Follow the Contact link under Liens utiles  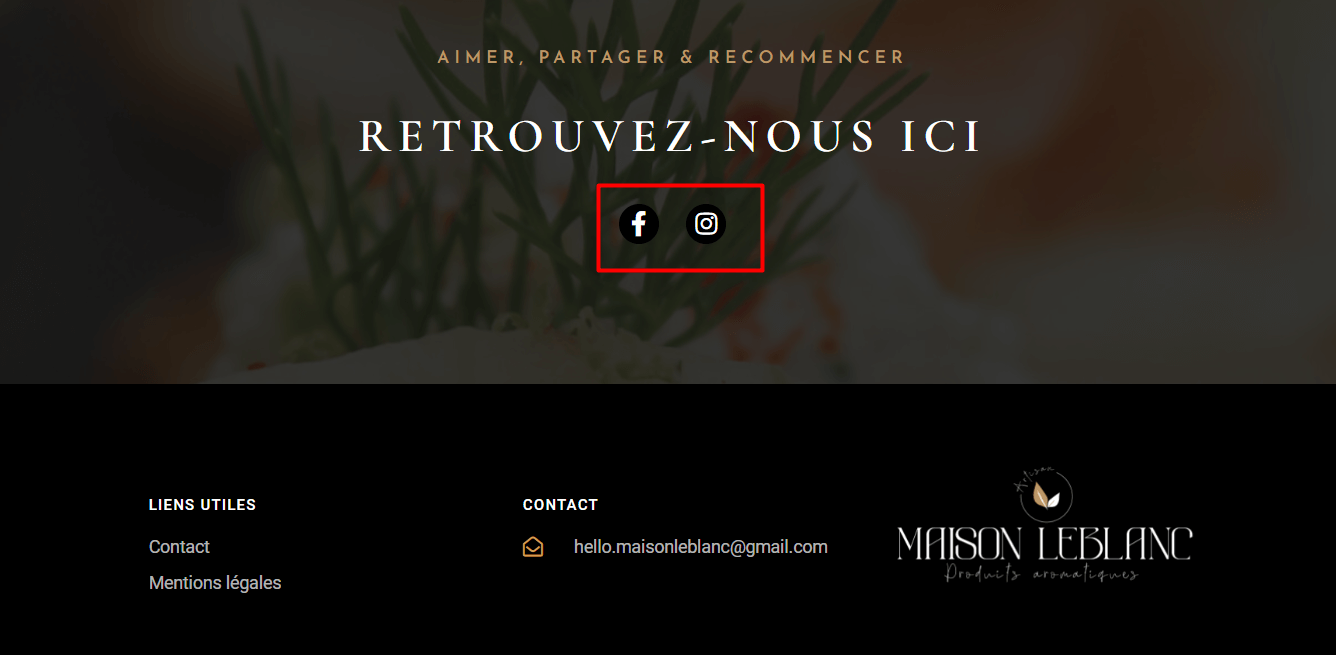coord(179,547)
